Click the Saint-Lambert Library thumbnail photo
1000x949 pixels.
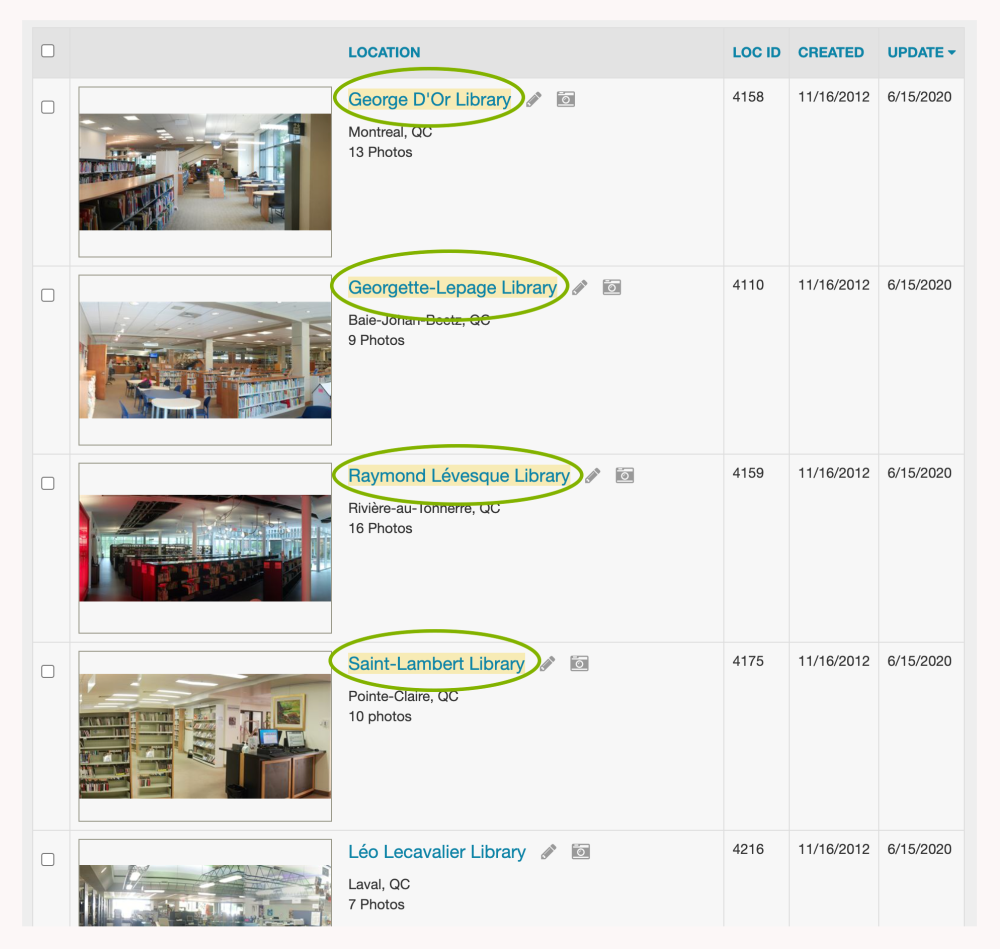pos(205,736)
